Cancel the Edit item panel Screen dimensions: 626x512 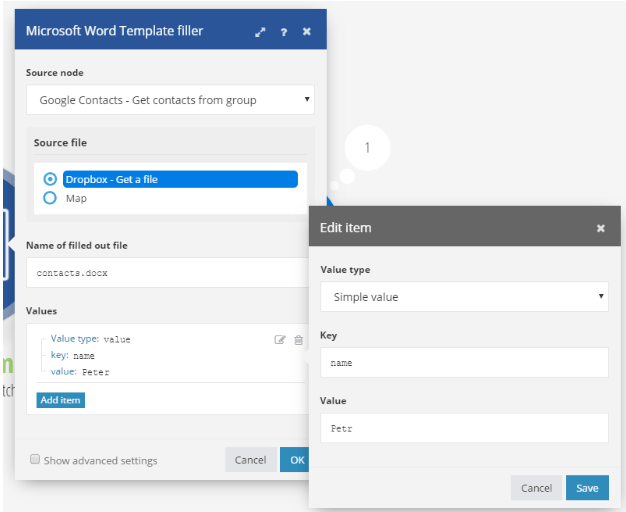coord(536,488)
